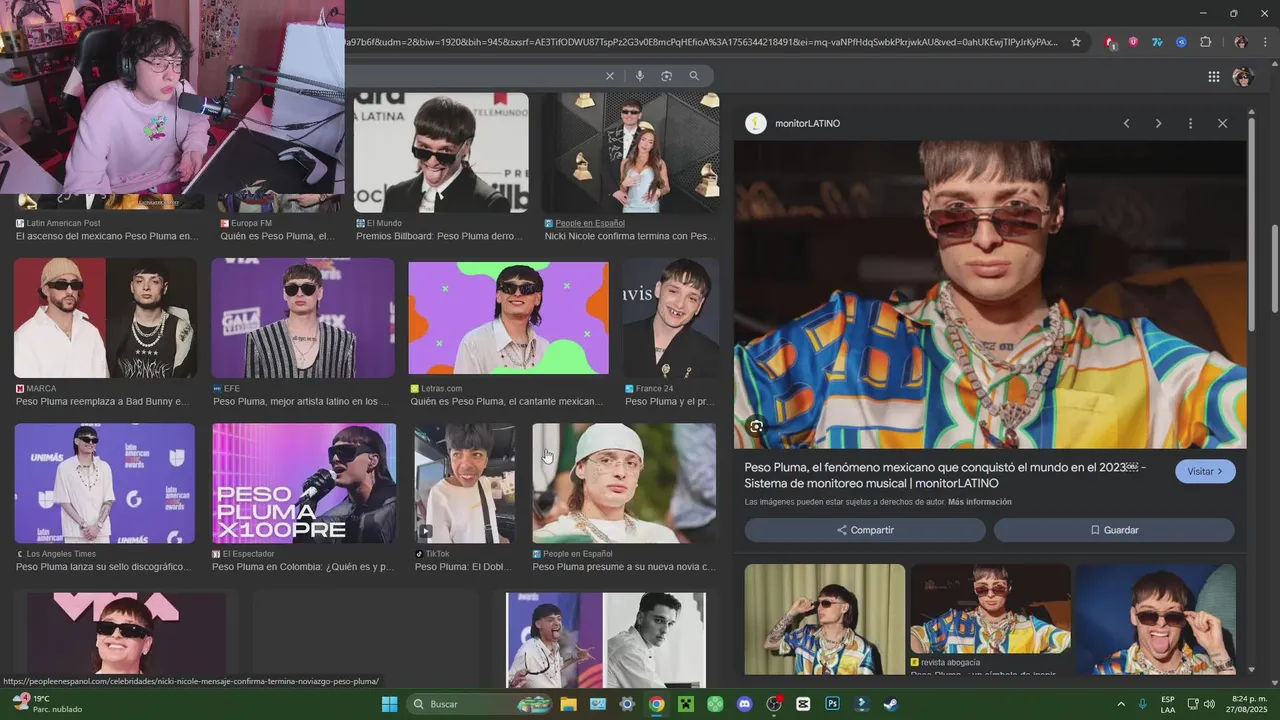
Task: Click the 'Nicki Nicole confirma termina con Pes...' caption
Action: (630, 237)
